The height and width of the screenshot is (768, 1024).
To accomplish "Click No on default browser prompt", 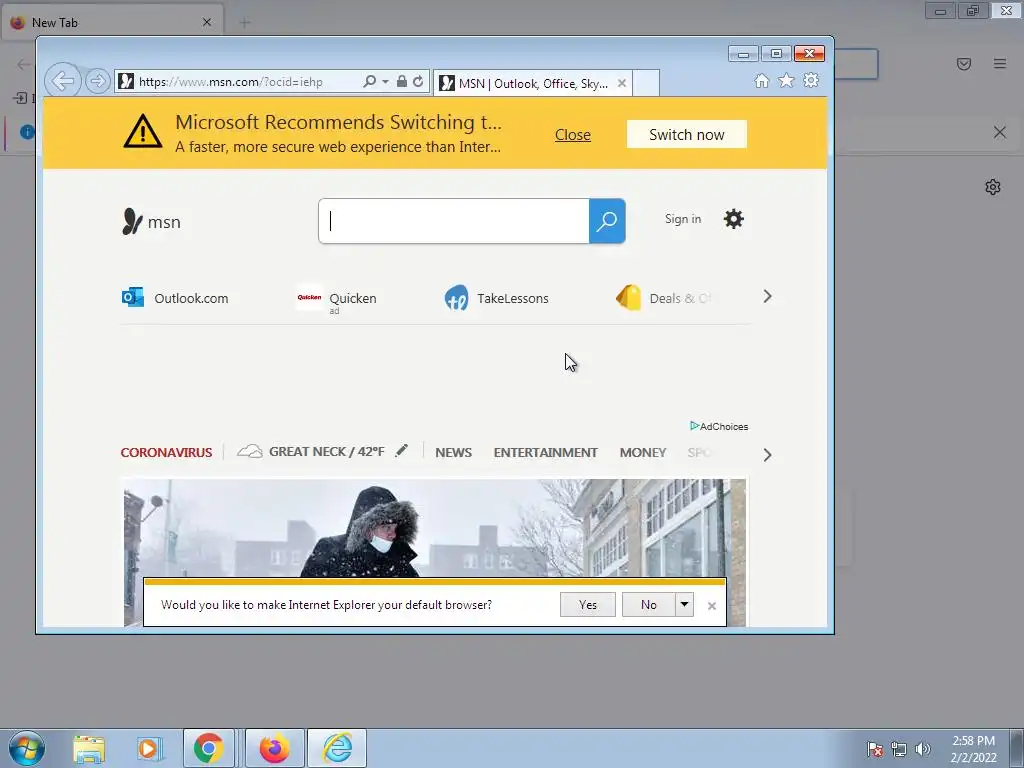I will click(x=648, y=605).
